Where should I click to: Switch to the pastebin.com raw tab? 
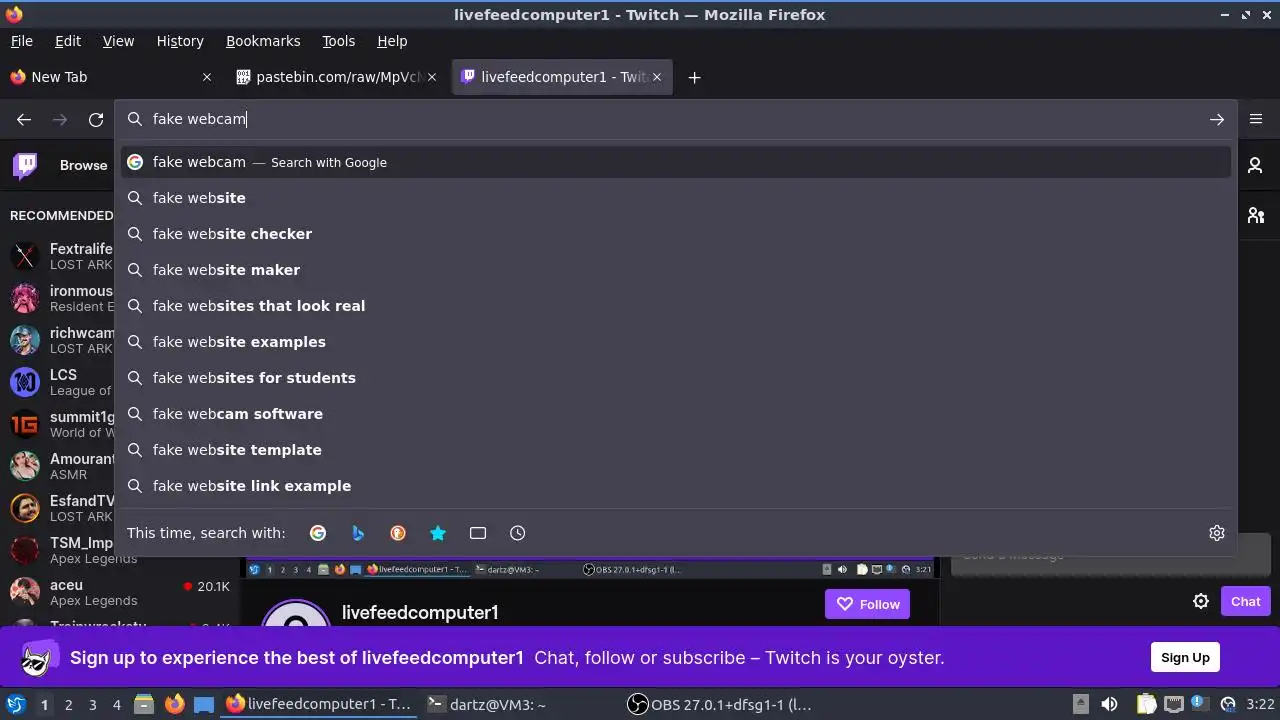click(x=337, y=77)
